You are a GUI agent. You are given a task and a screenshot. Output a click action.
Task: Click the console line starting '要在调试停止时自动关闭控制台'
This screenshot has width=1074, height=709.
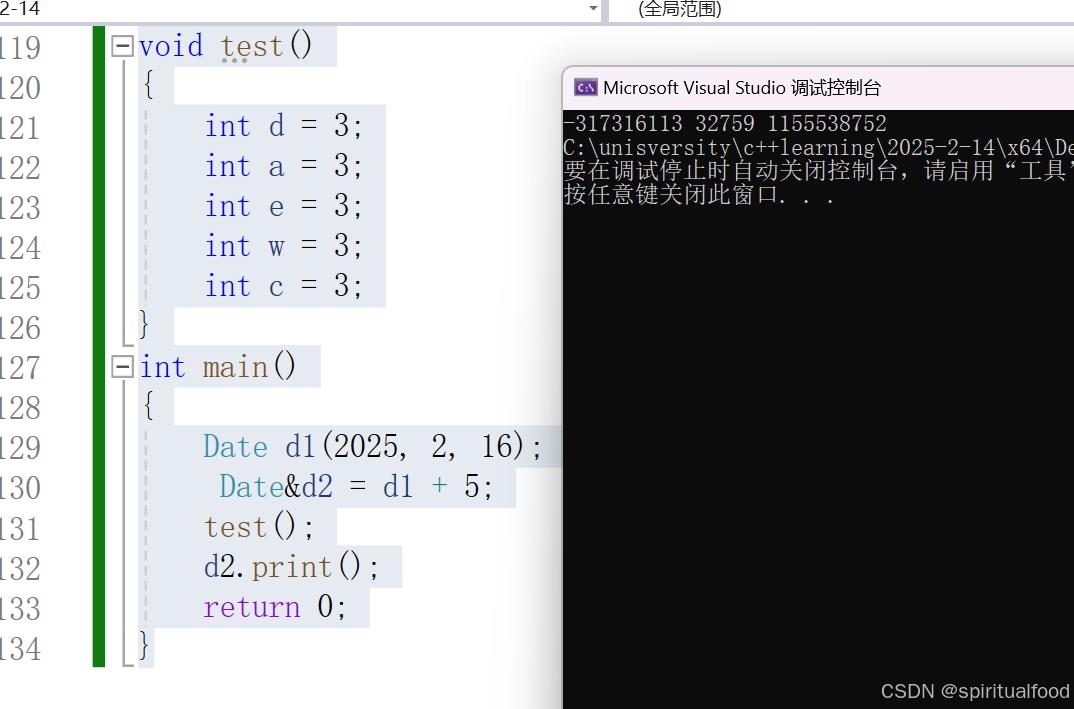pos(819,171)
